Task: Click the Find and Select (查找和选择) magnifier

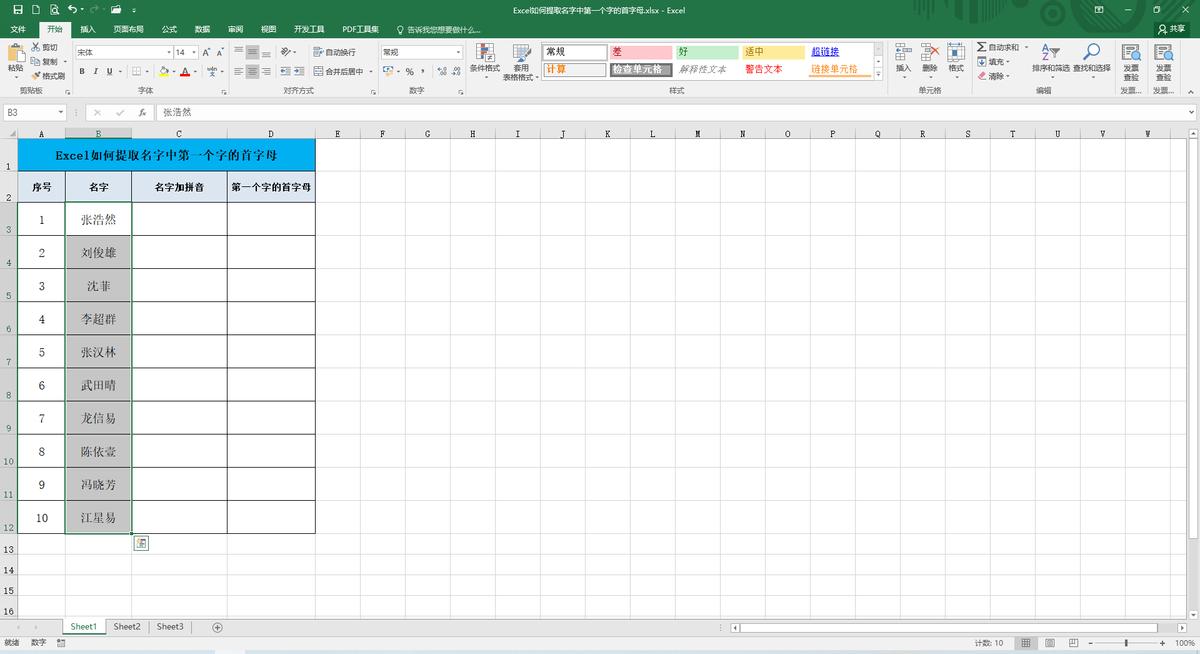Action: click(x=1092, y=58)
